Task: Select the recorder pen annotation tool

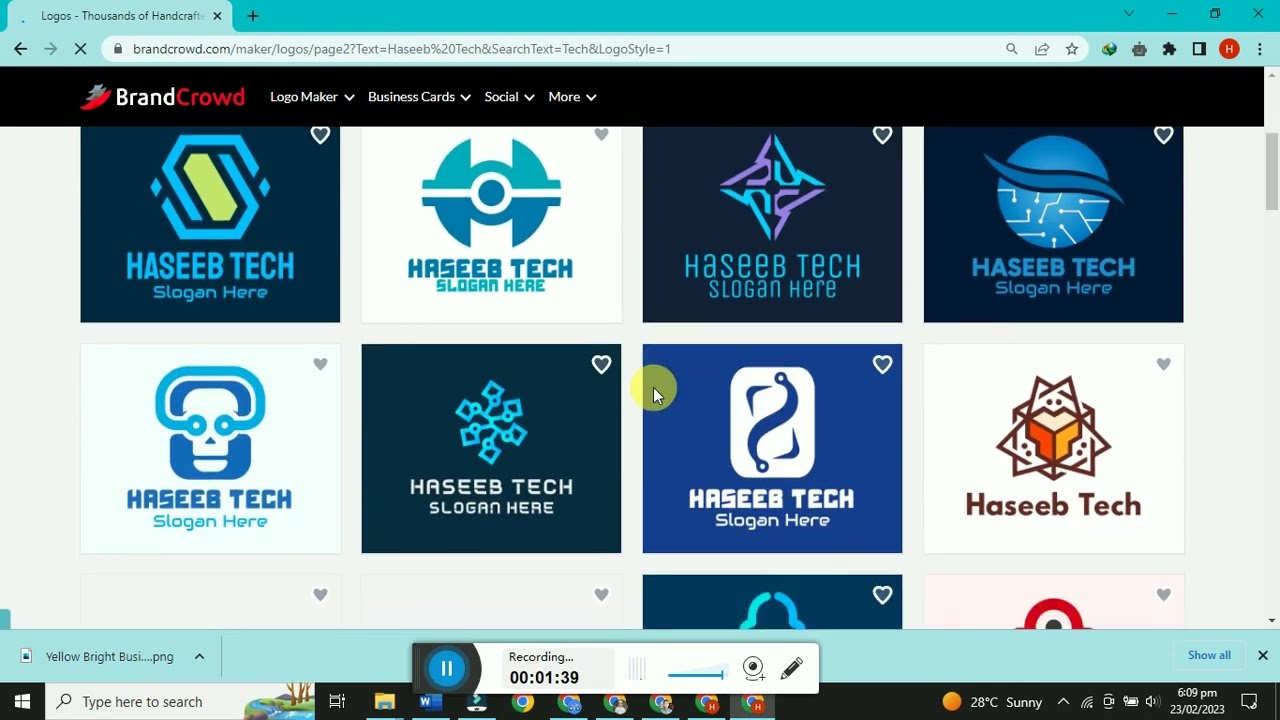Action: tap(791, 668)
